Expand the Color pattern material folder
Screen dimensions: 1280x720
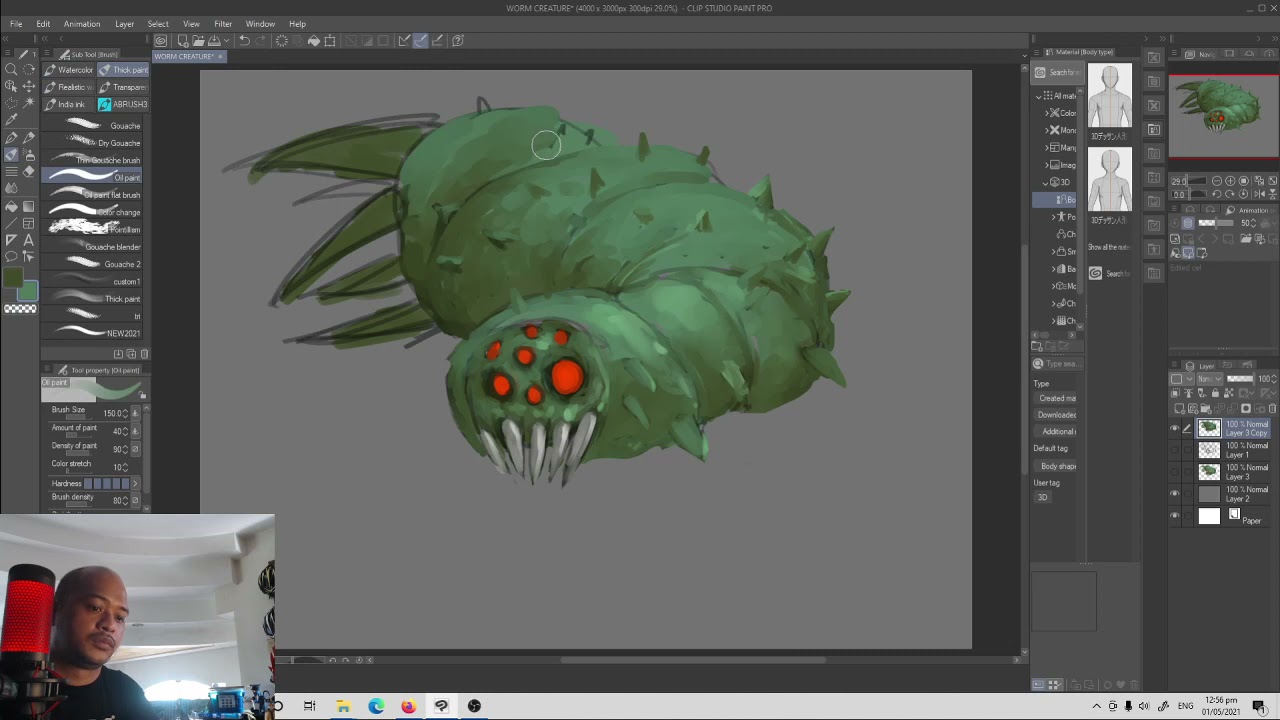coord(1047,113)
